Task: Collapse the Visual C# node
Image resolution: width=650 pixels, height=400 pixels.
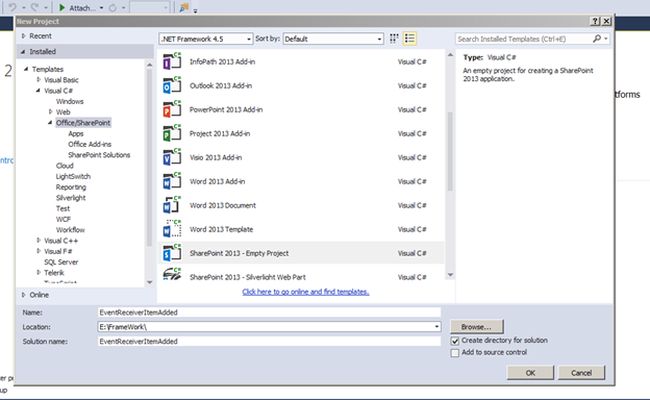Action: (x=38, y=90)
